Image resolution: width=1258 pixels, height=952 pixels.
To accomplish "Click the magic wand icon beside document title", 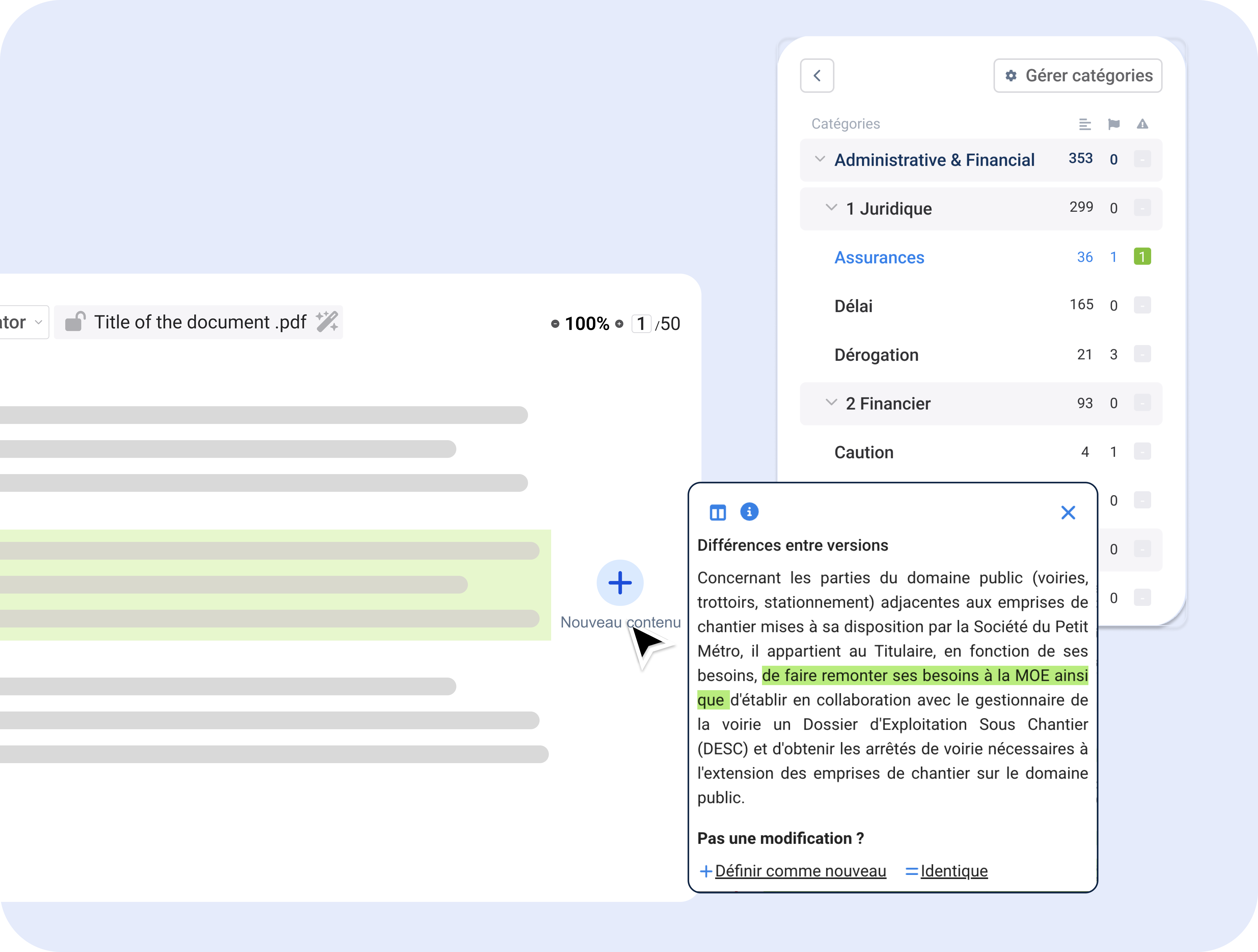I will 327,322.
